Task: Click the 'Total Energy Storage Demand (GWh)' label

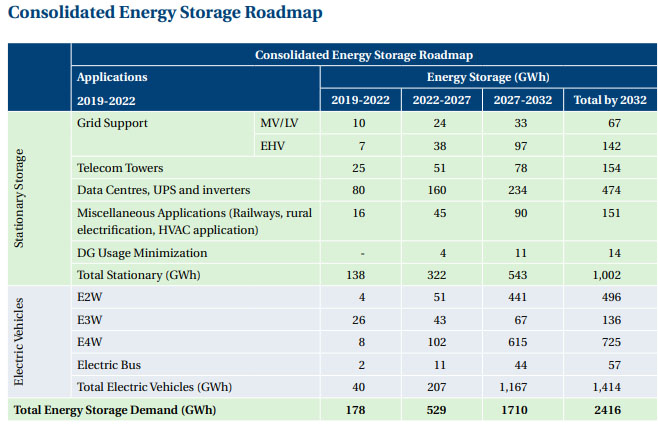Action: click(x=114, y=410)
